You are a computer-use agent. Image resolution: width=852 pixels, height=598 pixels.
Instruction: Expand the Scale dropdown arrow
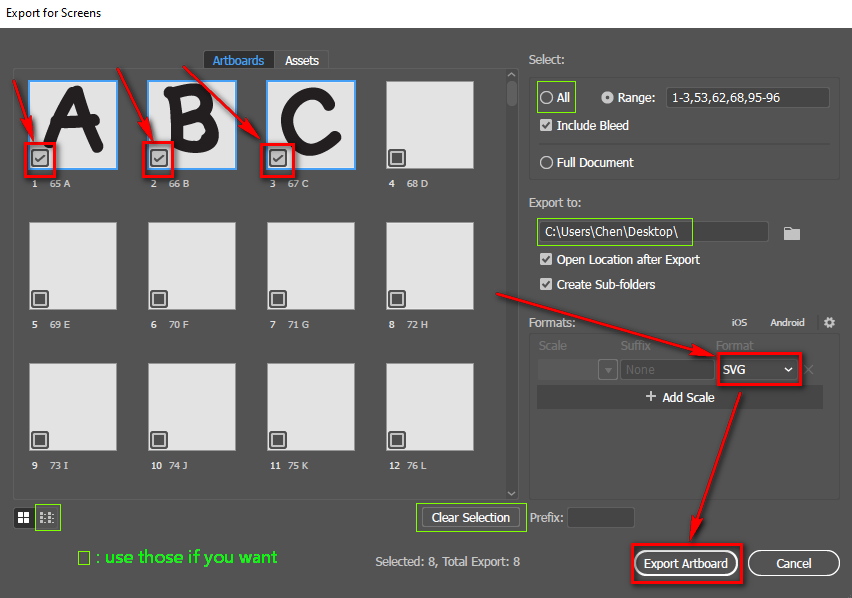tap(607, 370)
